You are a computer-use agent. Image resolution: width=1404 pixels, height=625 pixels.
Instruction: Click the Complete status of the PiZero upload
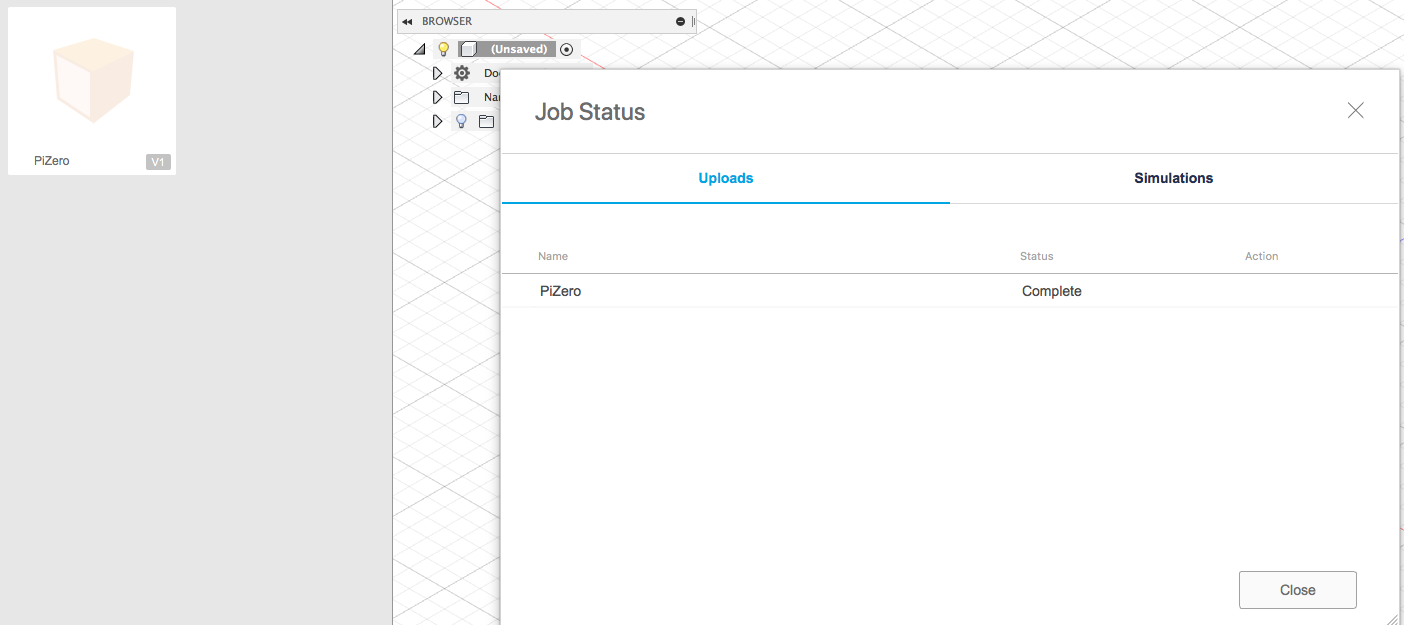[x=1052, y=291]
